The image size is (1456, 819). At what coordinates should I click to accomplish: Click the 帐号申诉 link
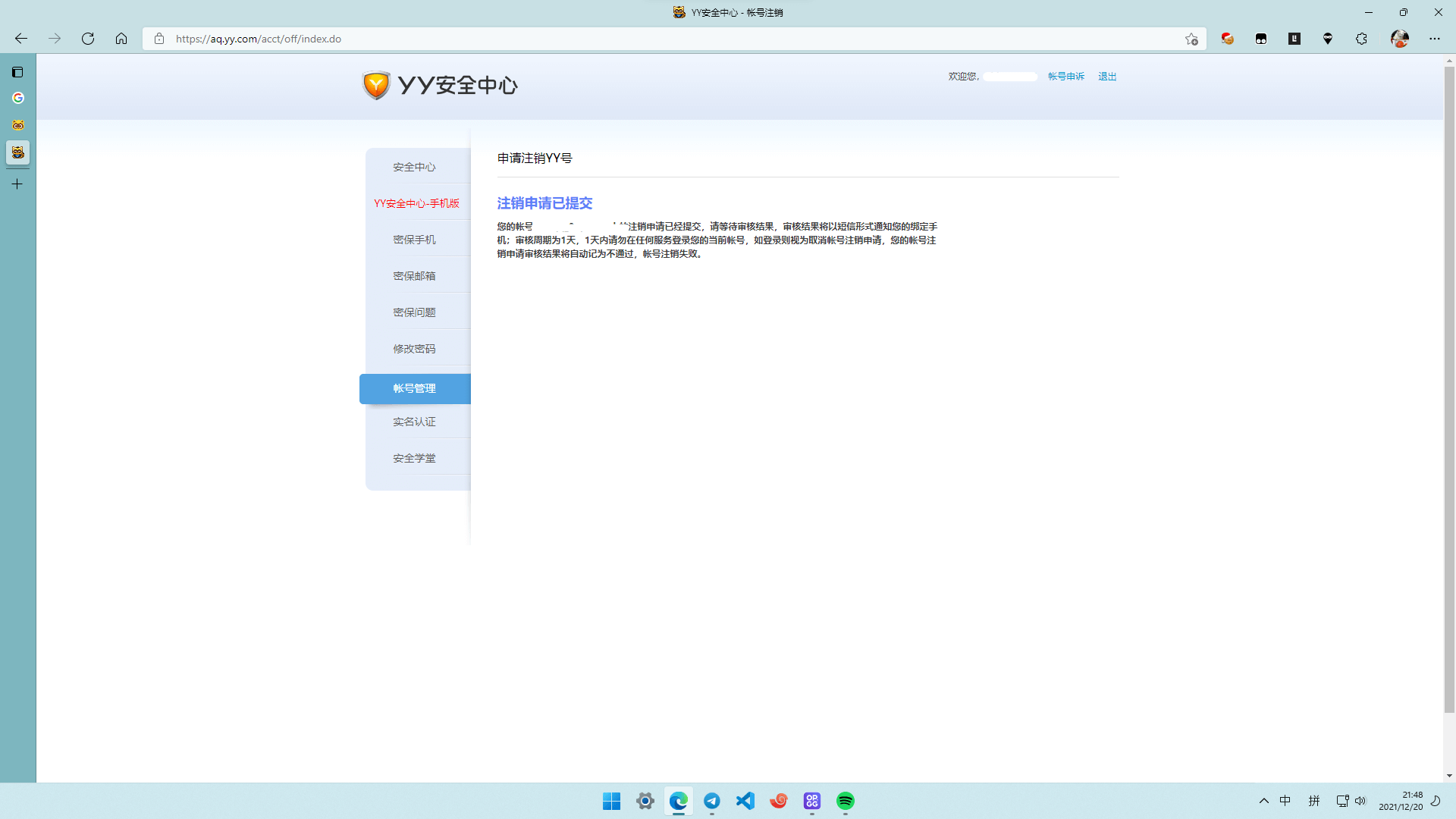[1065, 77]
